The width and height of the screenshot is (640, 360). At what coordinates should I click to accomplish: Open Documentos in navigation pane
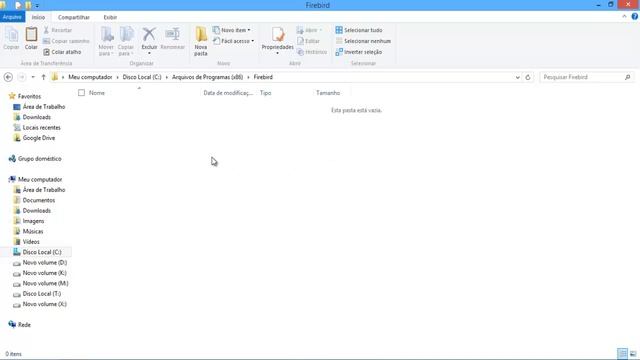[x=39, y=200]
